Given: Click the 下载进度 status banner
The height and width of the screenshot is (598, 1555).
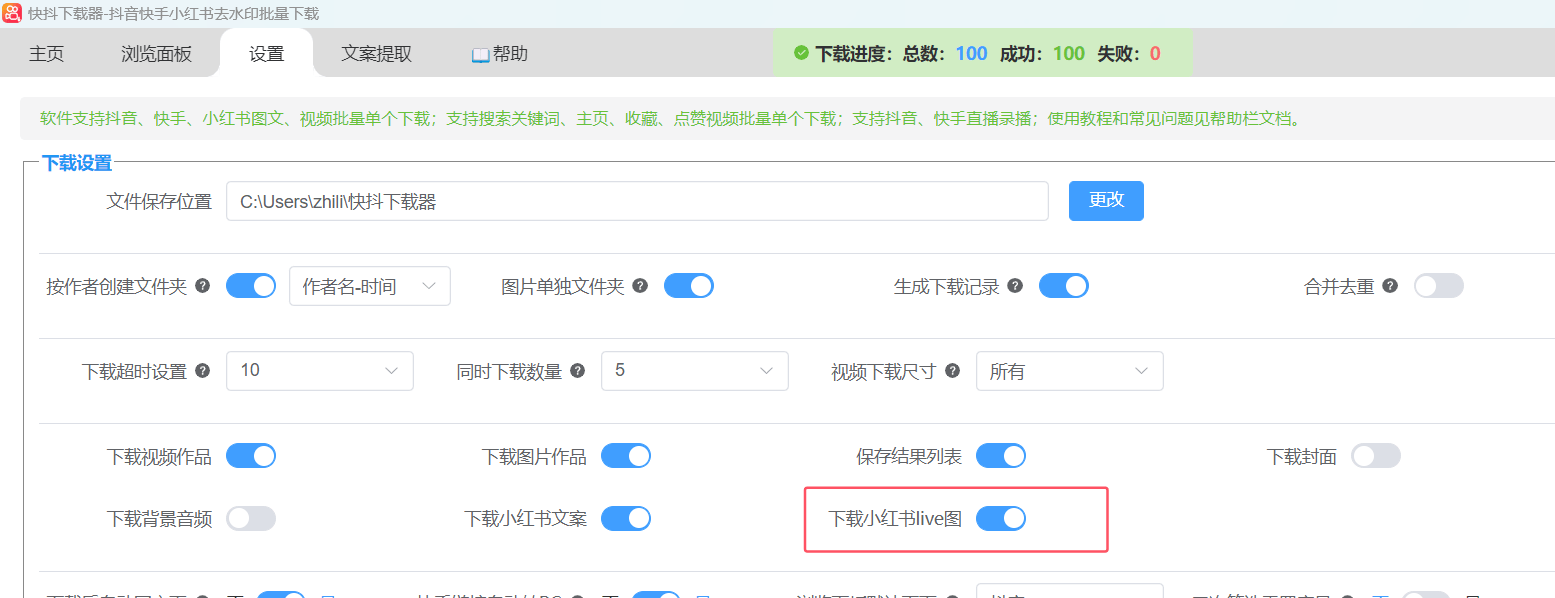Looking at the screenshot, I should (x=983, y=53).
